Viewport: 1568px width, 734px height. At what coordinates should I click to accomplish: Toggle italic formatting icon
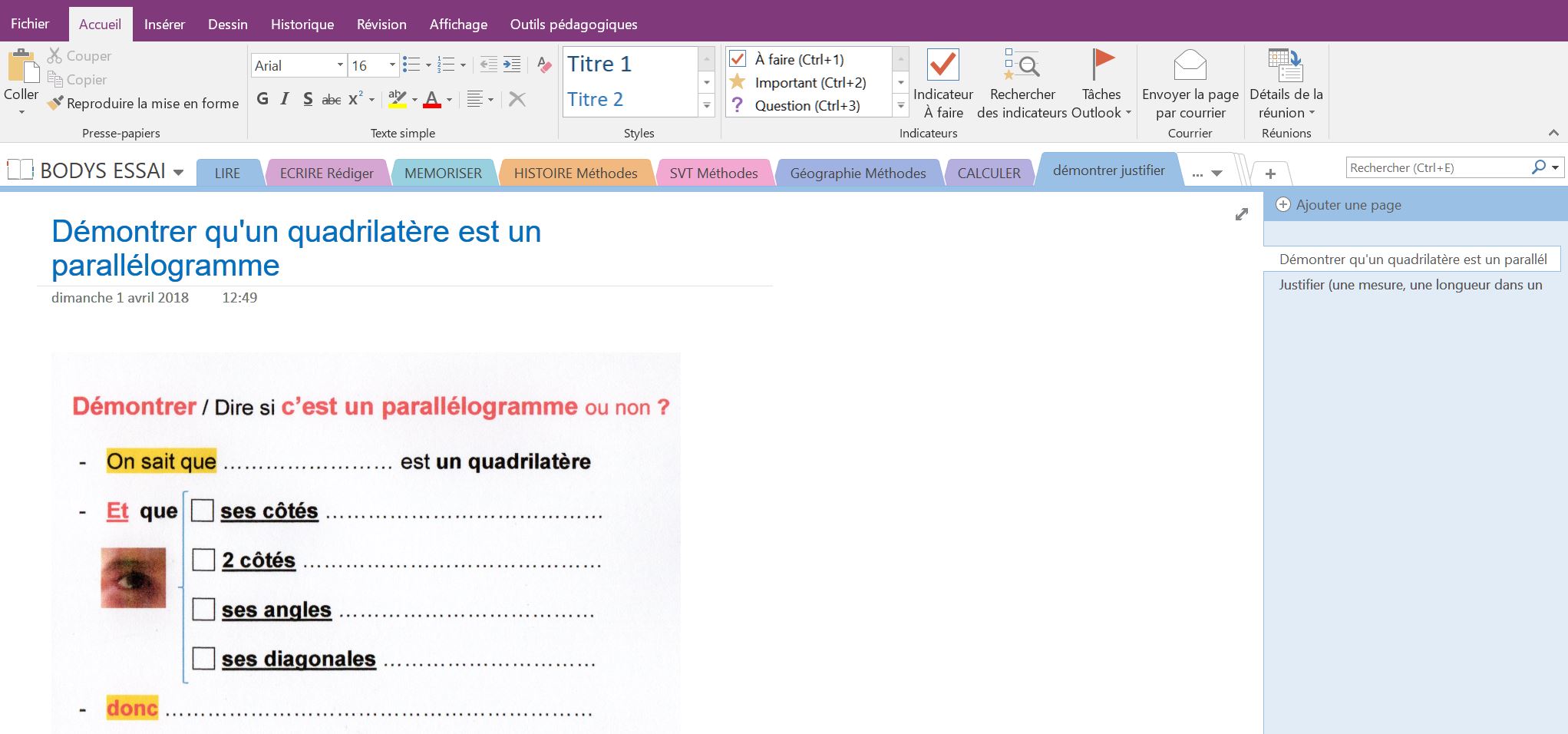tap(285, 99)
